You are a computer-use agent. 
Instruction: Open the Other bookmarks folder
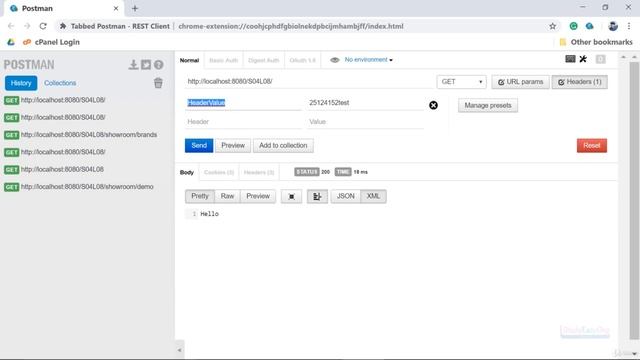(x=596, y=42)
